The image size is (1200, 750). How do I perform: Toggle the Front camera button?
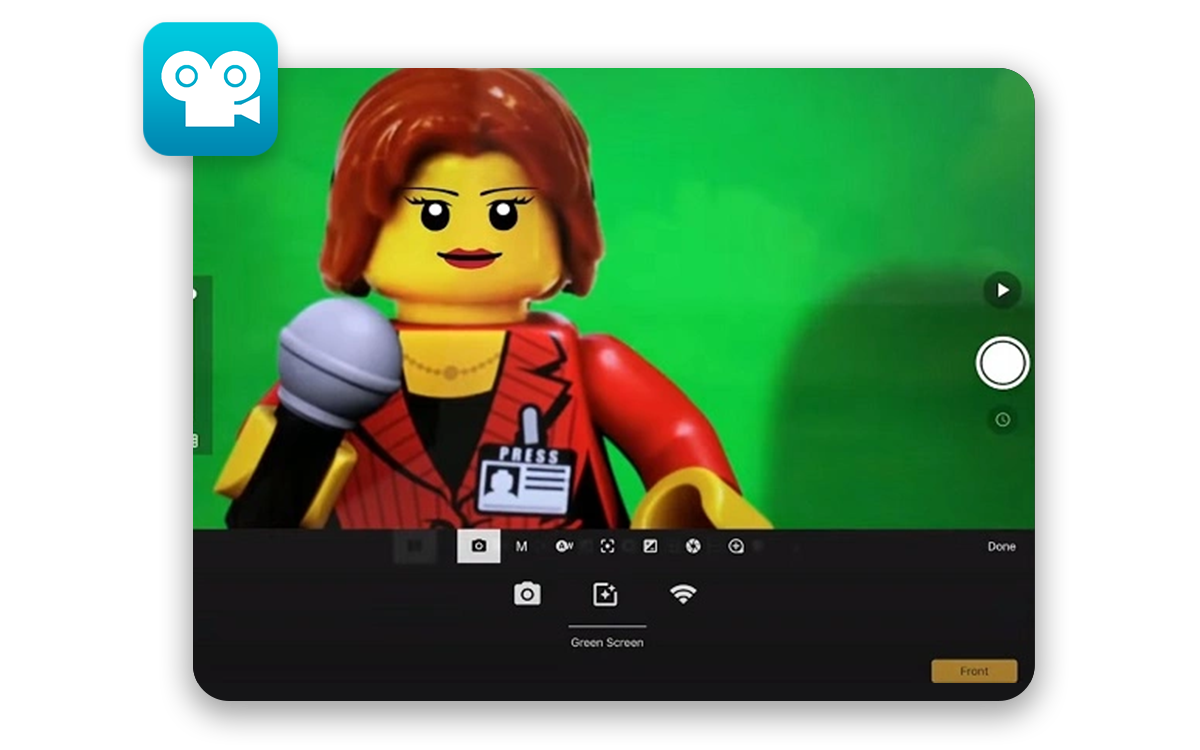[974, 671]
